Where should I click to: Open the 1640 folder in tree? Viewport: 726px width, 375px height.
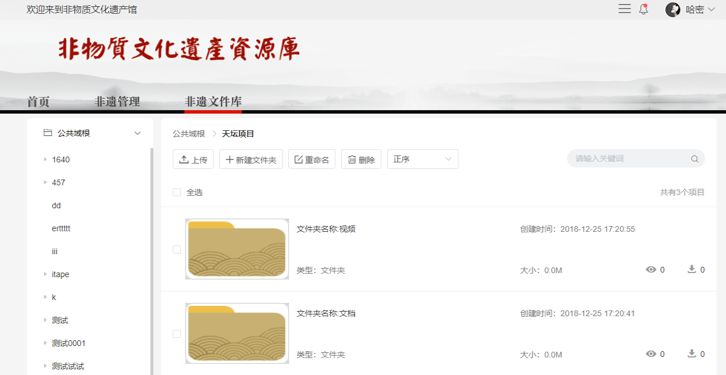click(61, 159)
